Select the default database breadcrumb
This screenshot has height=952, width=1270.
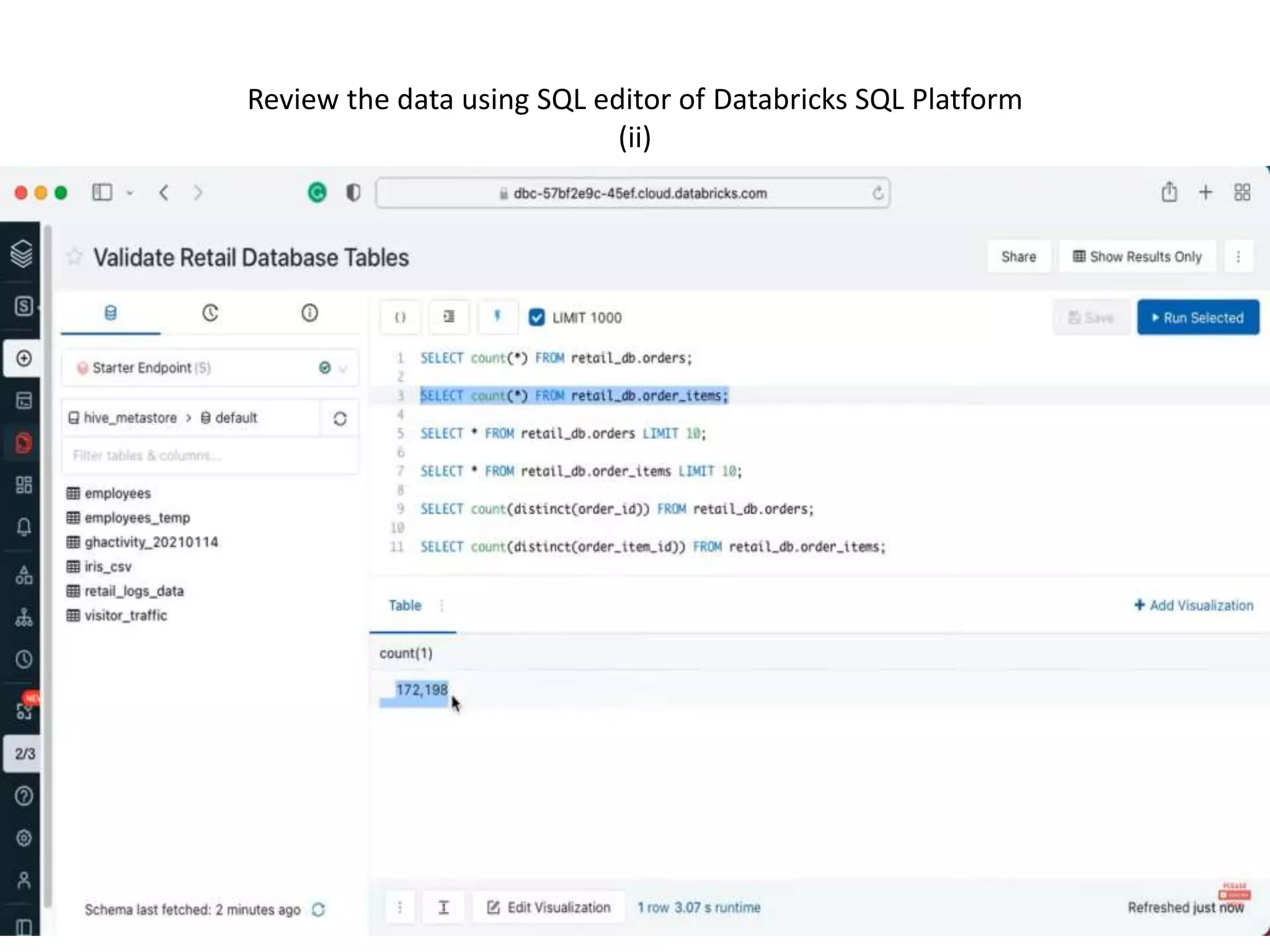point(229,418)
